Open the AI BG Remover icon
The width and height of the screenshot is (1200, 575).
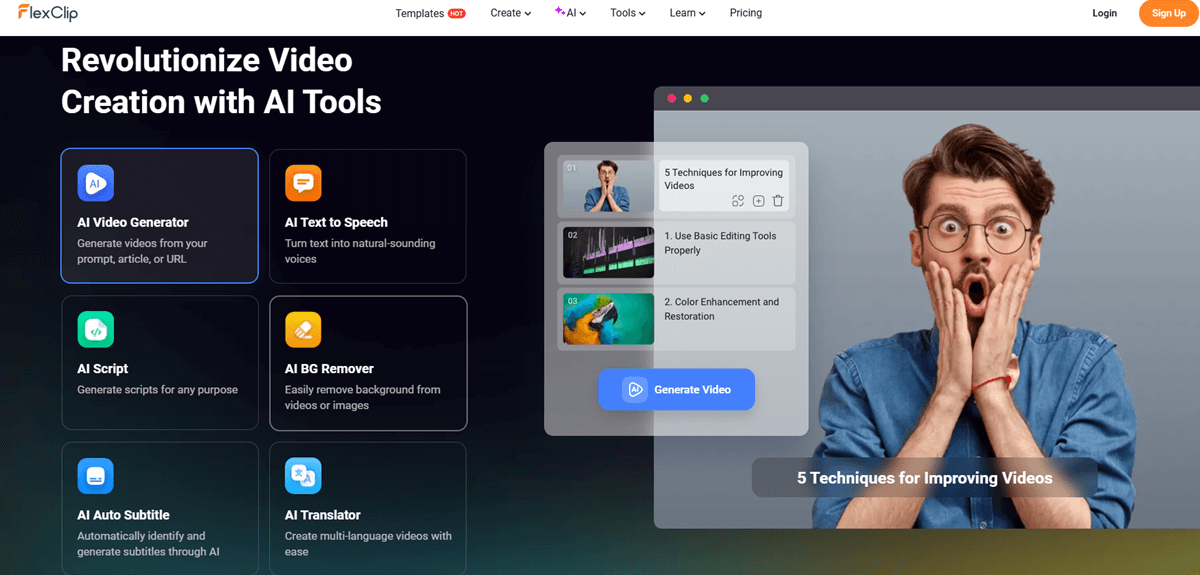pyautogui.click(x=303, y=329)
